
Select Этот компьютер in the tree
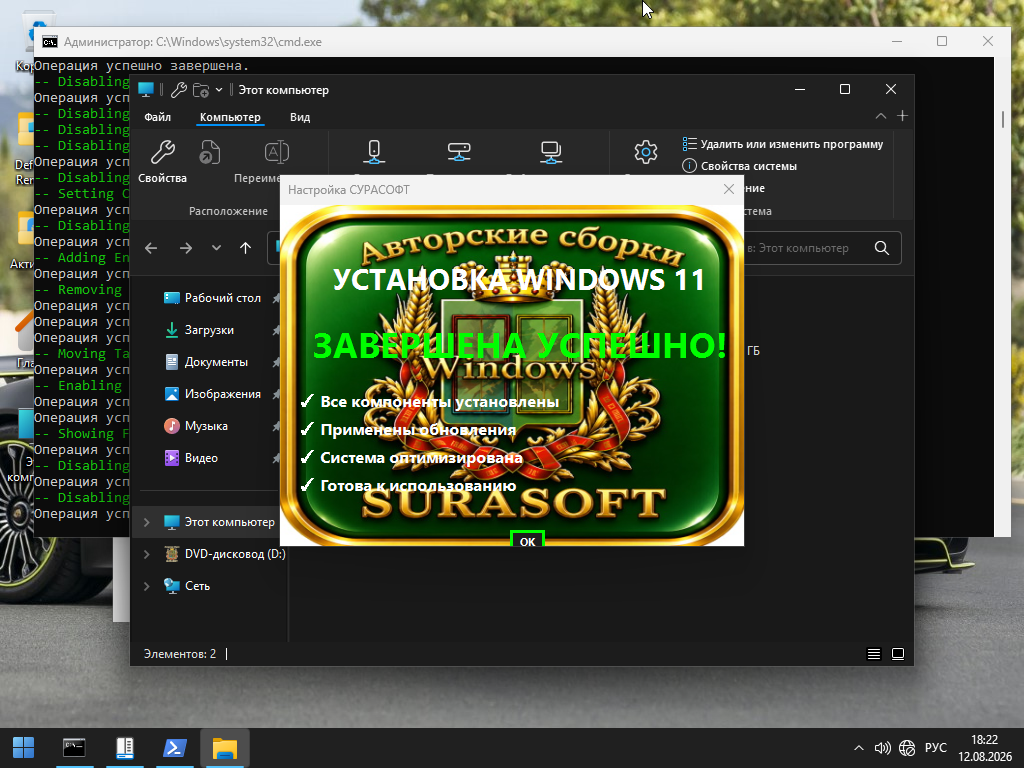coord(219,522)
